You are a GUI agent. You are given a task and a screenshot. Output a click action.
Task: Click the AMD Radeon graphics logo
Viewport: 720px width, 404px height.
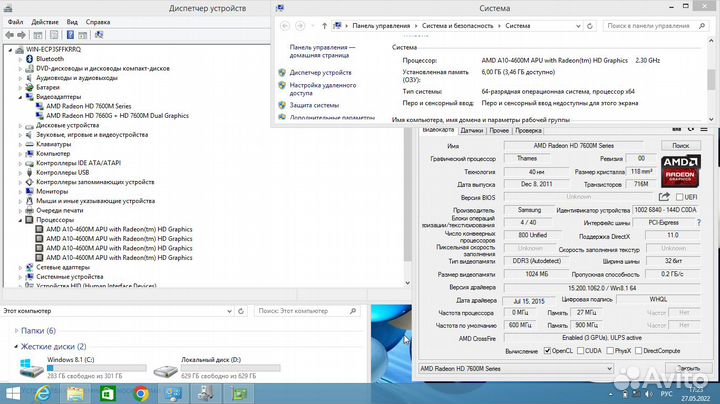click(x=681, y=172)
